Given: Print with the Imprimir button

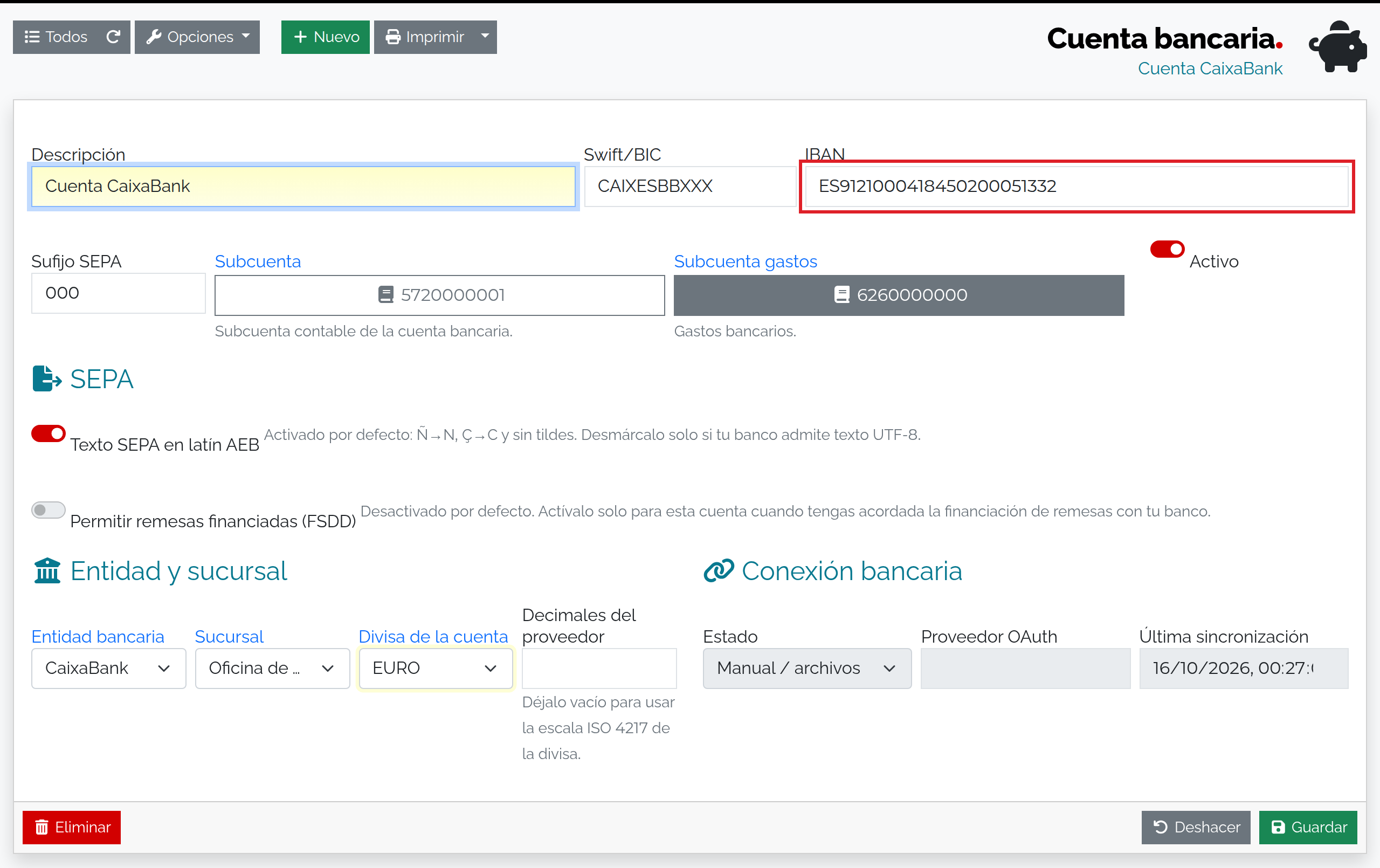Looking at the screenshot, I should (424, 37).
